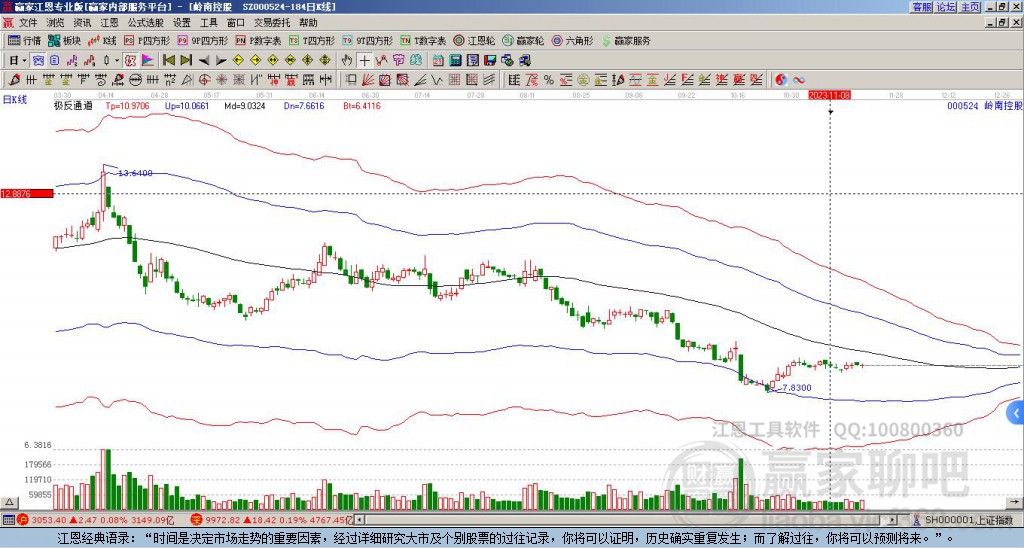Open the 帮助 menu
The image size is (1024, 548).
pos(308,23)
